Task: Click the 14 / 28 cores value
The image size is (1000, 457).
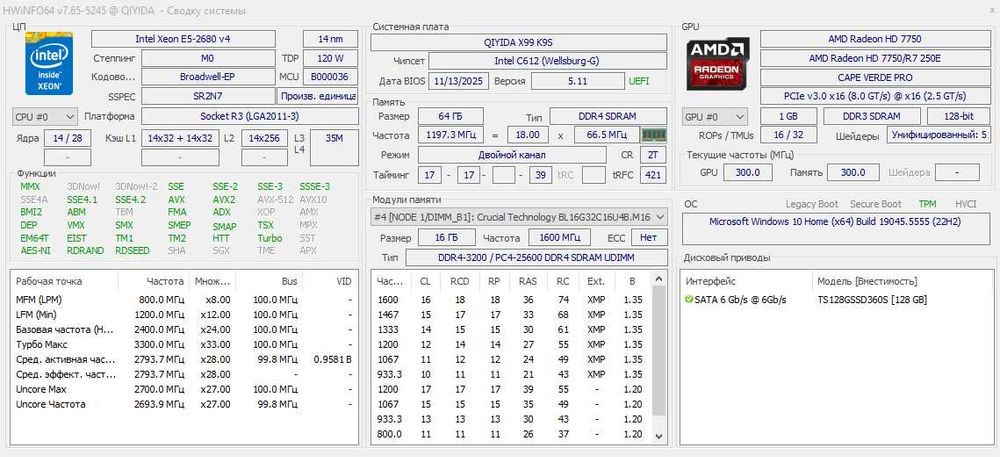Action: 68,138
